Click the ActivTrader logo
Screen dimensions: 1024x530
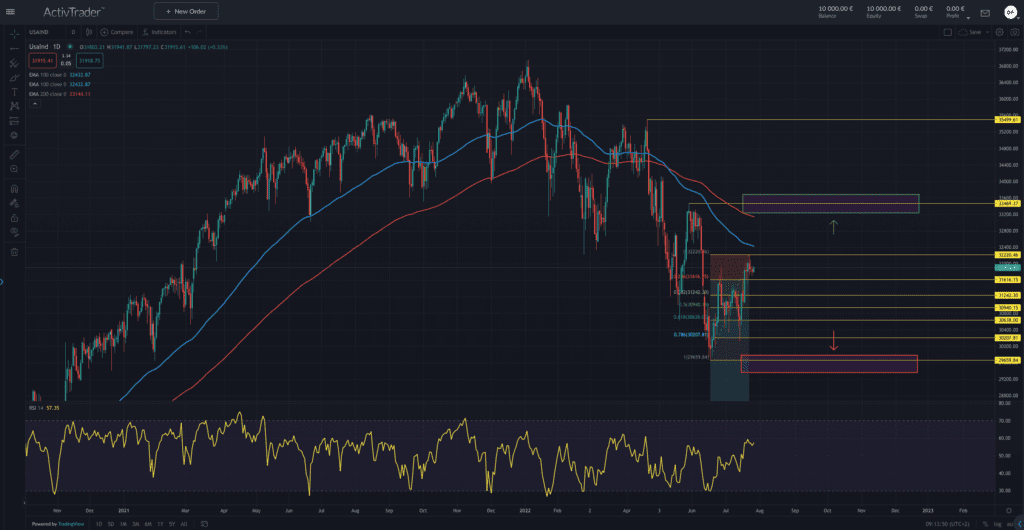(x=74, y=11)
